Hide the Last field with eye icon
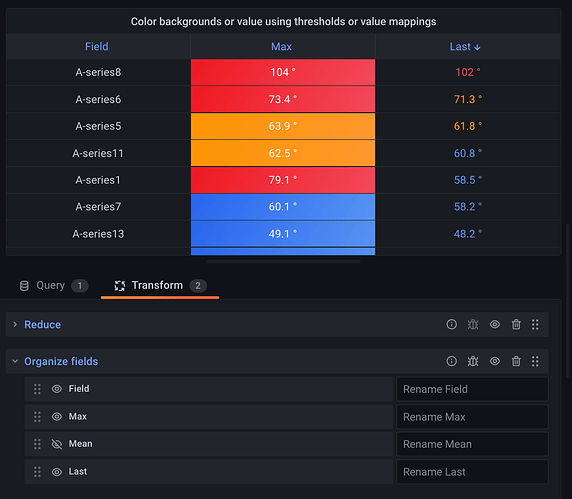The image size is (572, 499). [x=57, y=472]
